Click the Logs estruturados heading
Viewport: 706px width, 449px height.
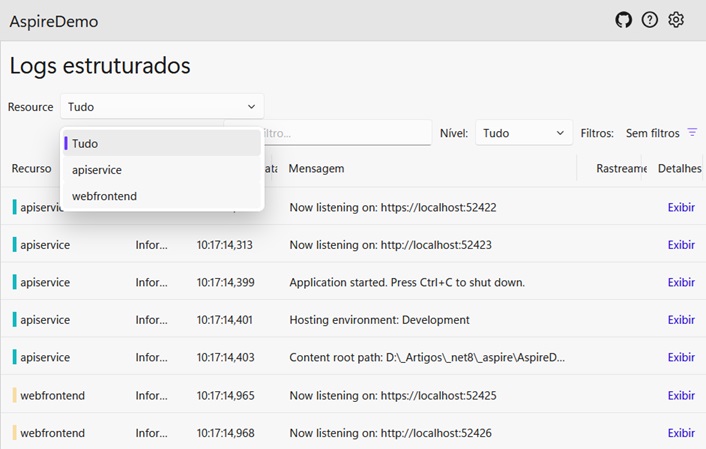click(x=100, y=65)
